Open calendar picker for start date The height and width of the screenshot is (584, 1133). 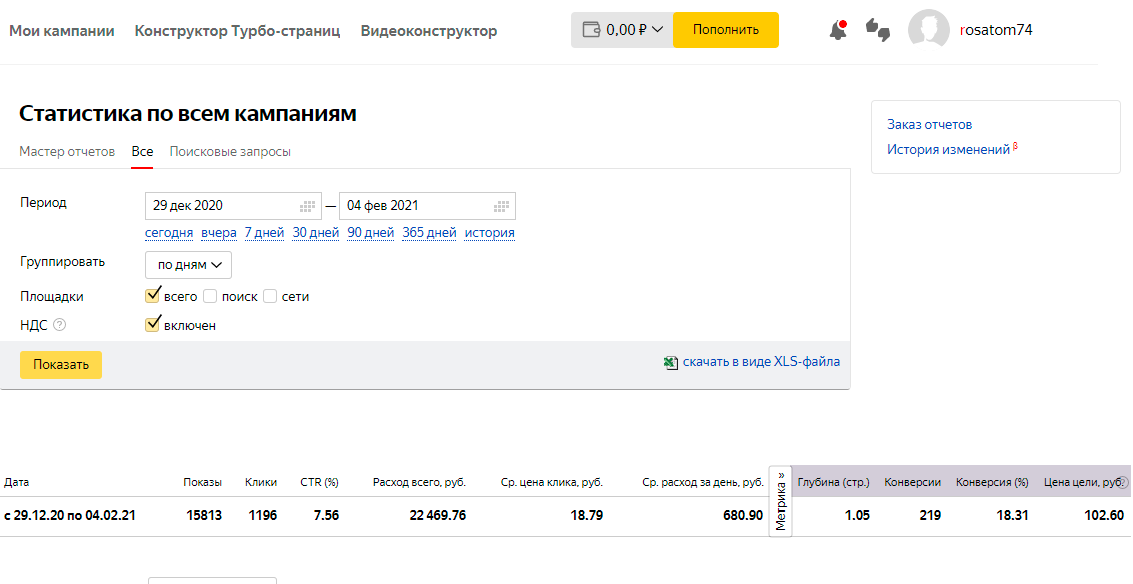tap(308, 206)
